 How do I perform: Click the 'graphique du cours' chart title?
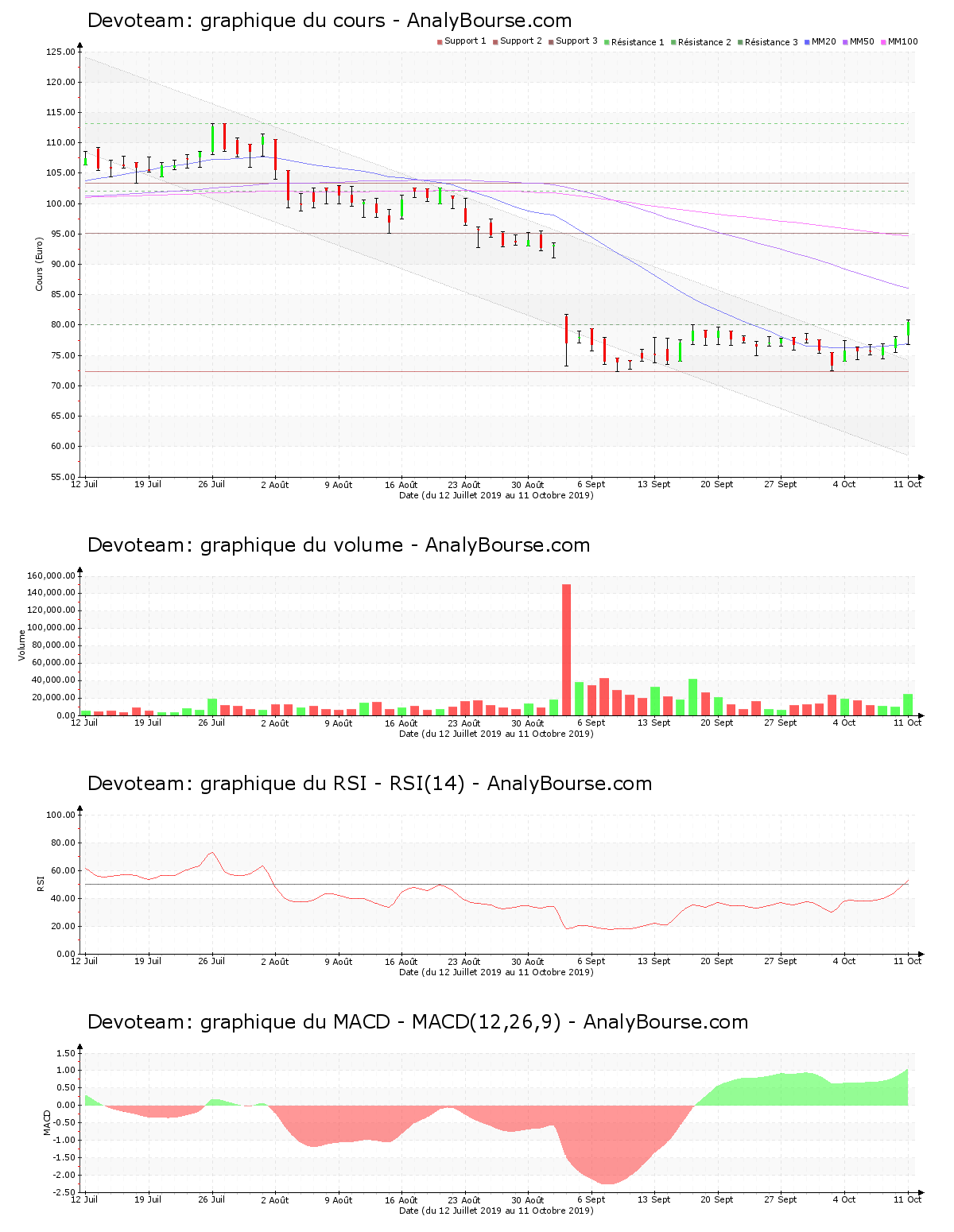tap(329, 21)
